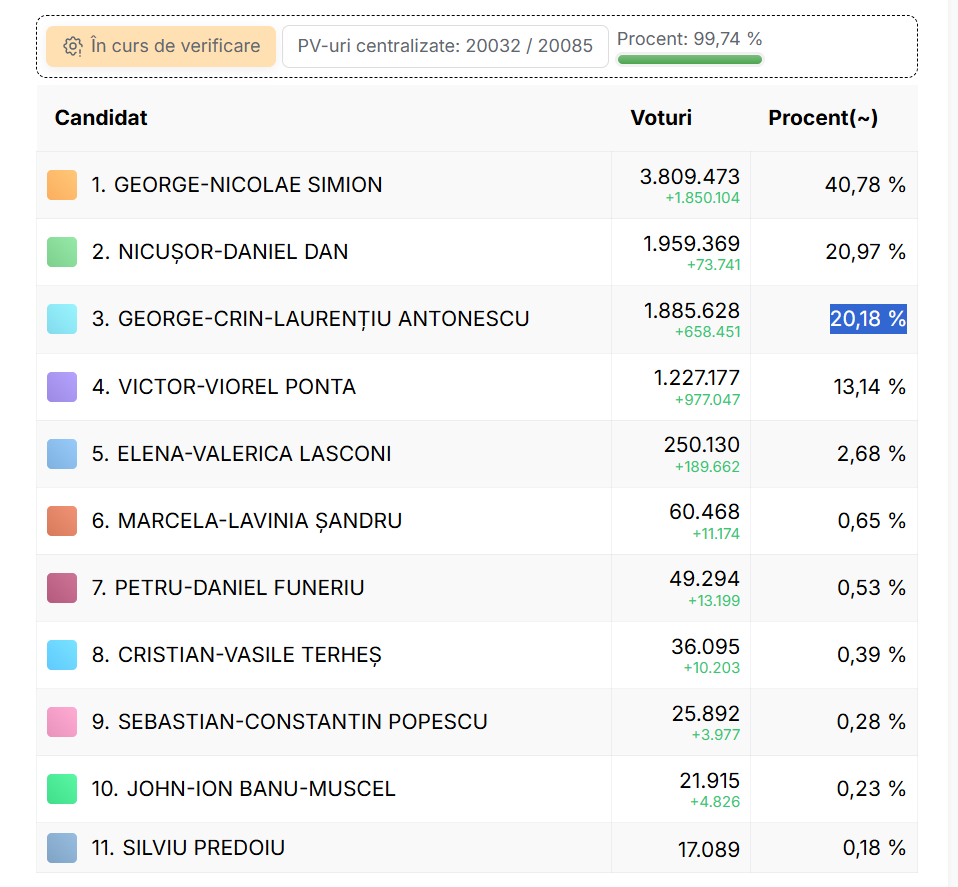Select candidate name Cristian-Vasile Terheș
Viewport: 958px width, 887px height.
click(x=249, y=655)
